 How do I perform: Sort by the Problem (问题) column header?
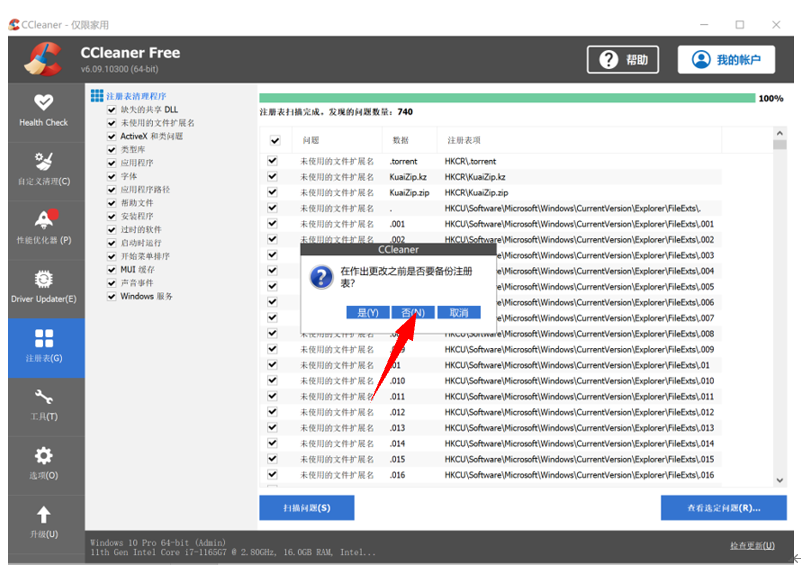311,140
